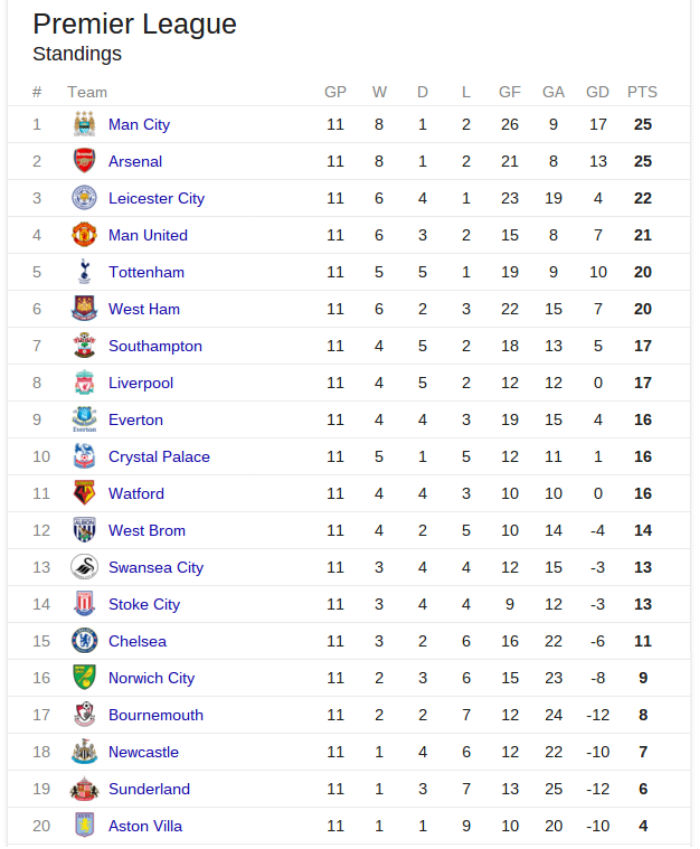Open the Crystal Palace team link
700x849 pixels.
159,457
